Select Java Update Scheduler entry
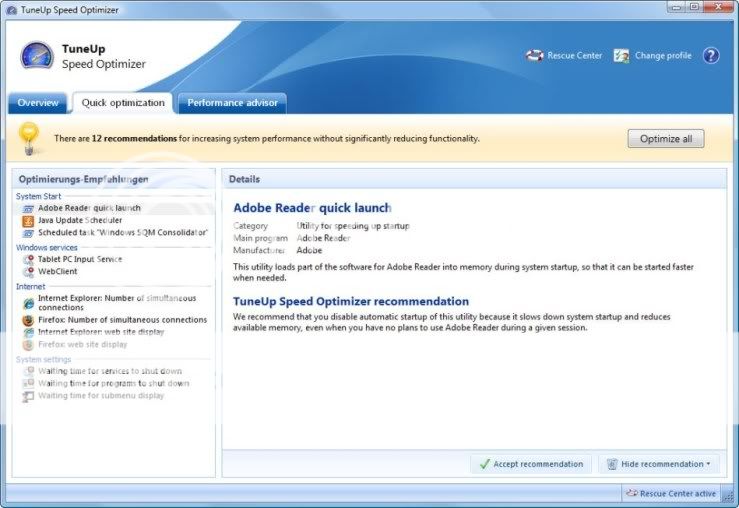 (x=80, y=220)
